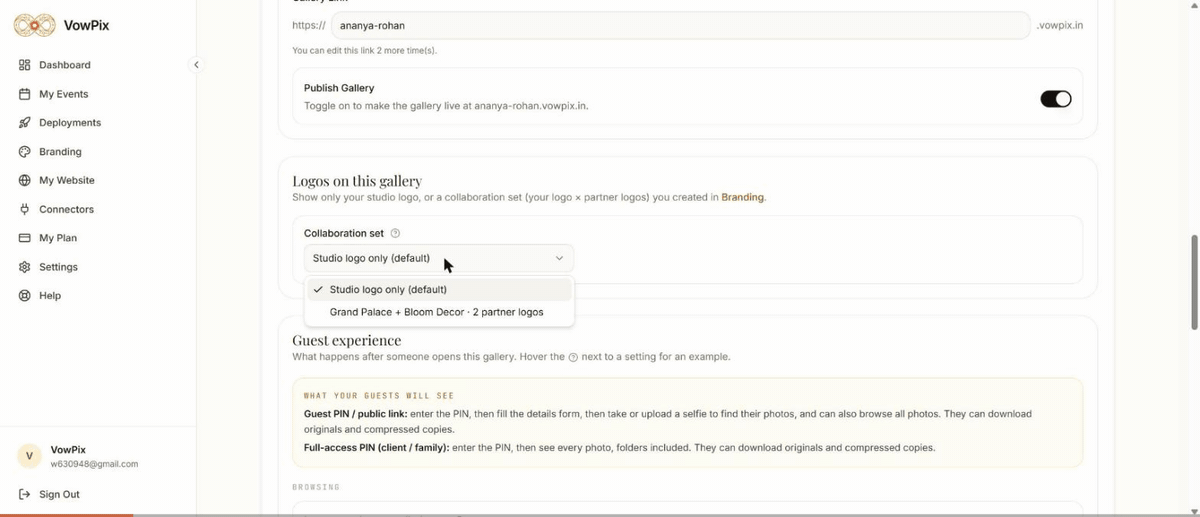Click the BROWSING section label

point(316,487)
